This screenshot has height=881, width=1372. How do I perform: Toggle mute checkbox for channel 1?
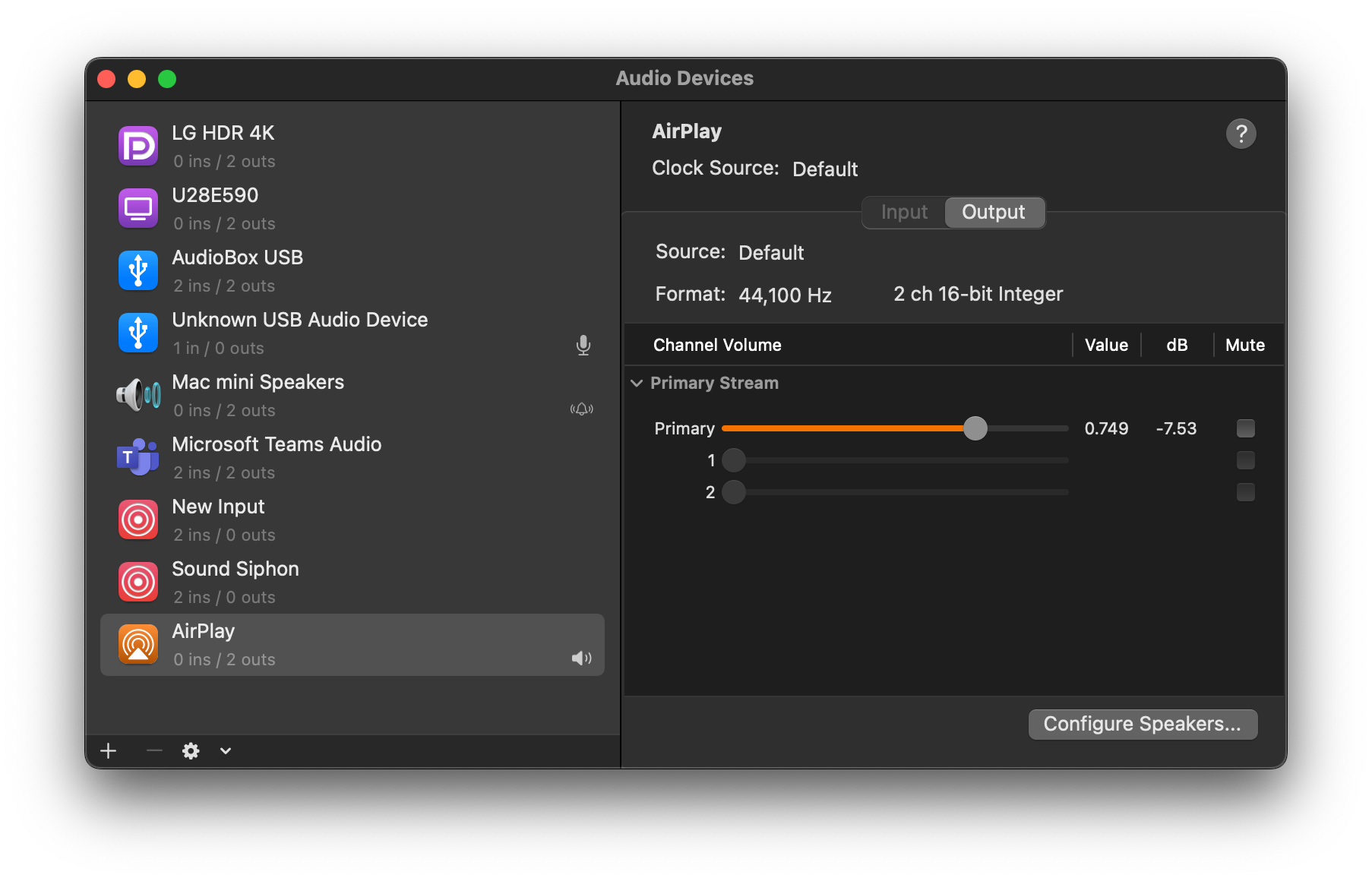[x=1245, y=460]
